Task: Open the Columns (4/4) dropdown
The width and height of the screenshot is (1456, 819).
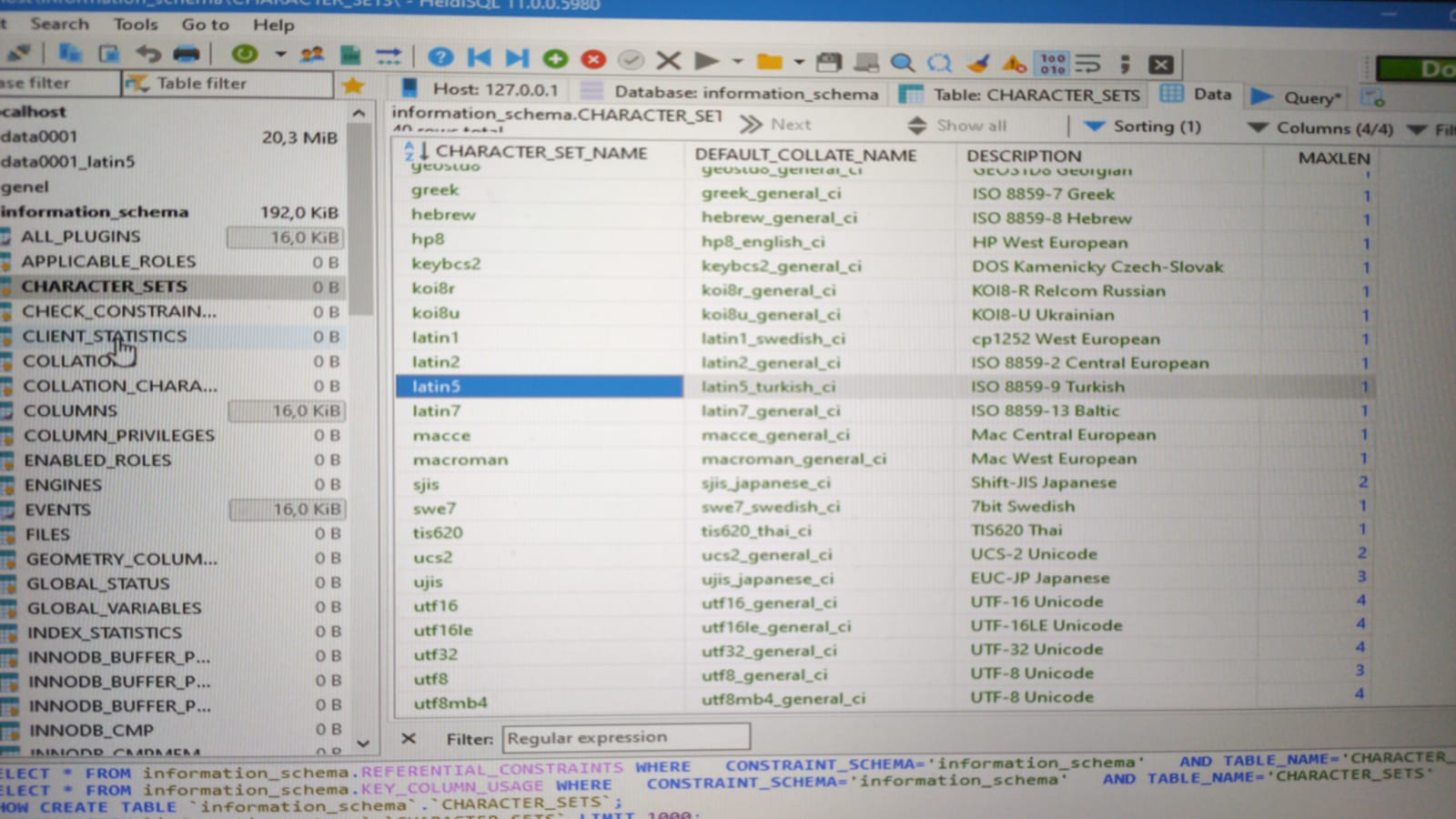Action: pyautogui.click(x=1320, y=128)
